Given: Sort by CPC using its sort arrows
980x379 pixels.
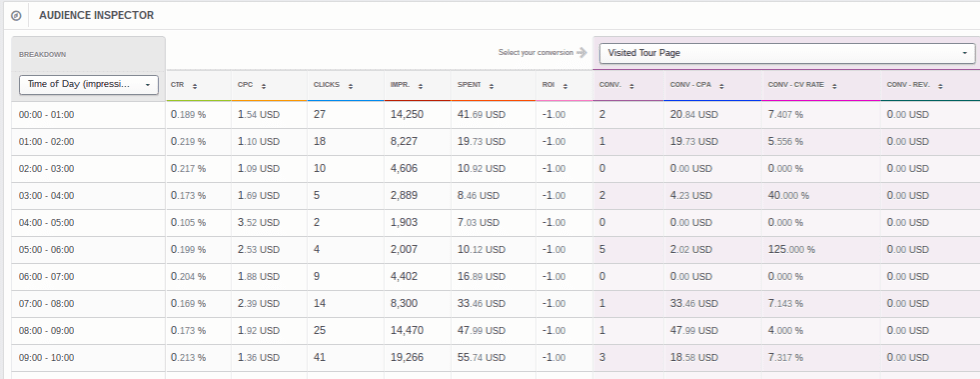Looking at the screenshot, I should point(263,86).
